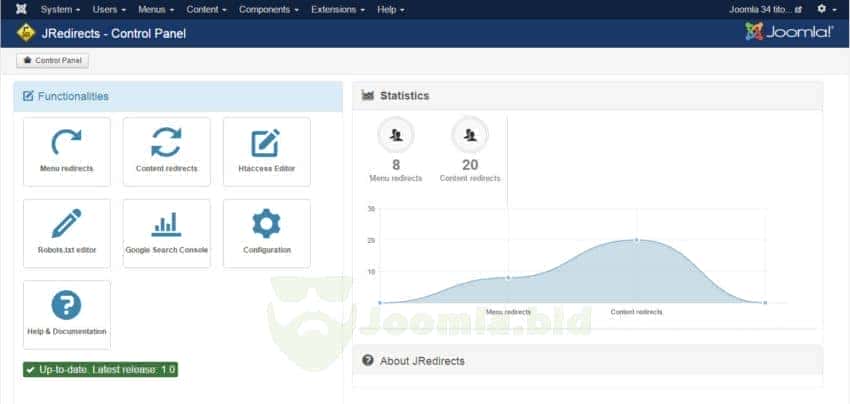Click the chart peak point at 20
Viewport: 850px width, 404px height.
coord(636,240)
